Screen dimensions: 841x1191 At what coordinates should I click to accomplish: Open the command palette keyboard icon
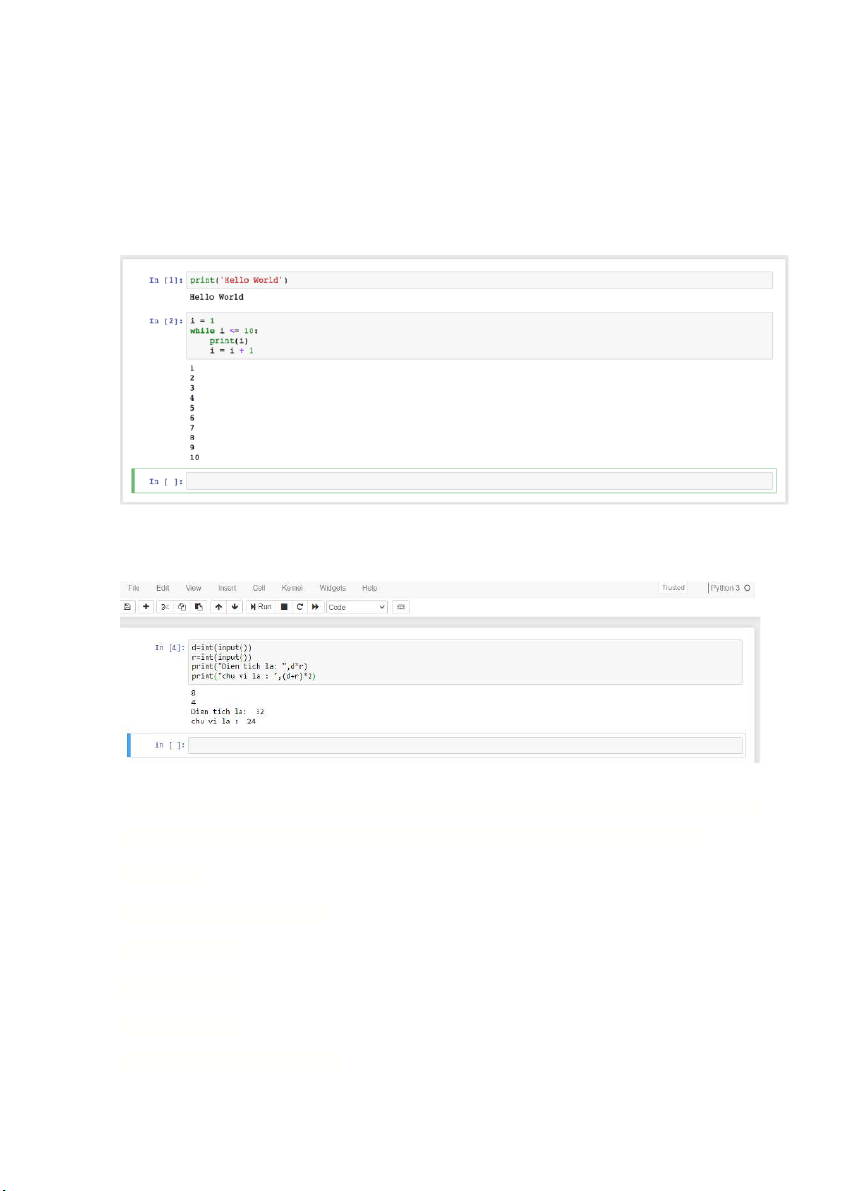[401, 607]
